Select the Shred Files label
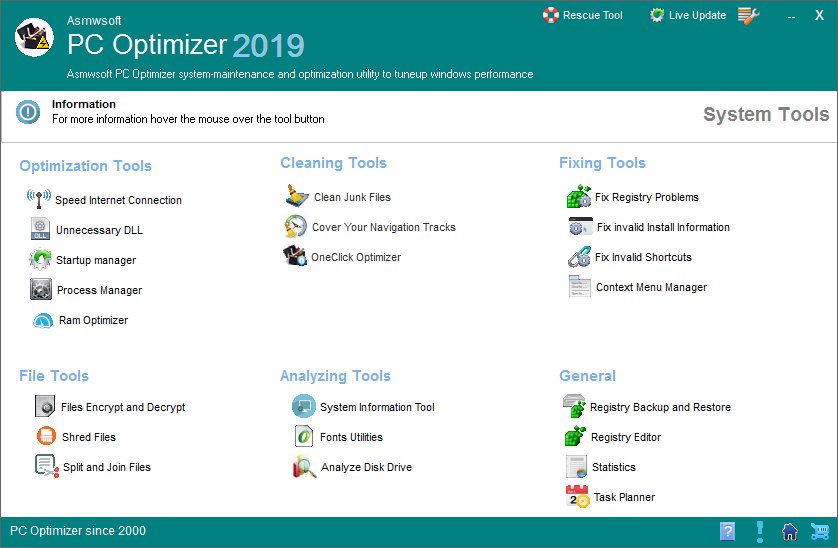This screenshot has width=838, height=548. 89,437
